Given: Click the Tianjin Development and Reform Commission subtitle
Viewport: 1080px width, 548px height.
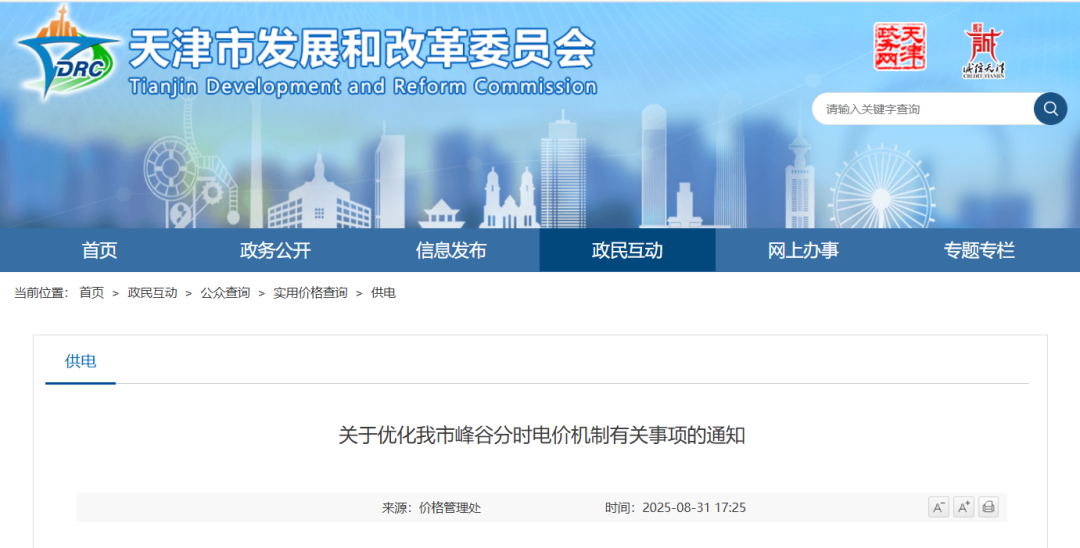Looking at the screenshot, I should (x=363, y=87).
